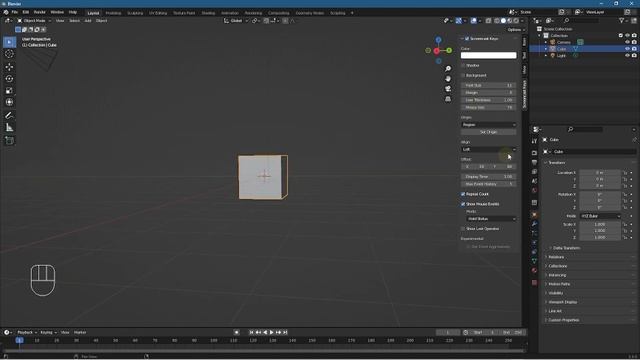Toggle the Screencast Keys enable checkbox
Viewport: 640px width, 360px height.
pos(467,38)
